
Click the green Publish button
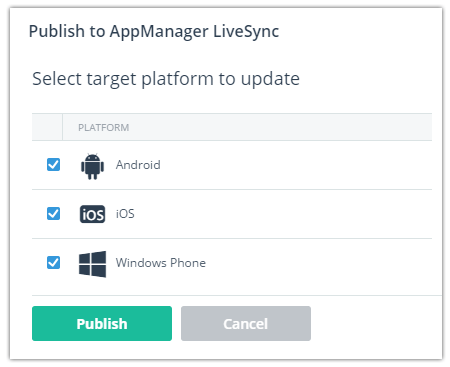tap(102, 324)
